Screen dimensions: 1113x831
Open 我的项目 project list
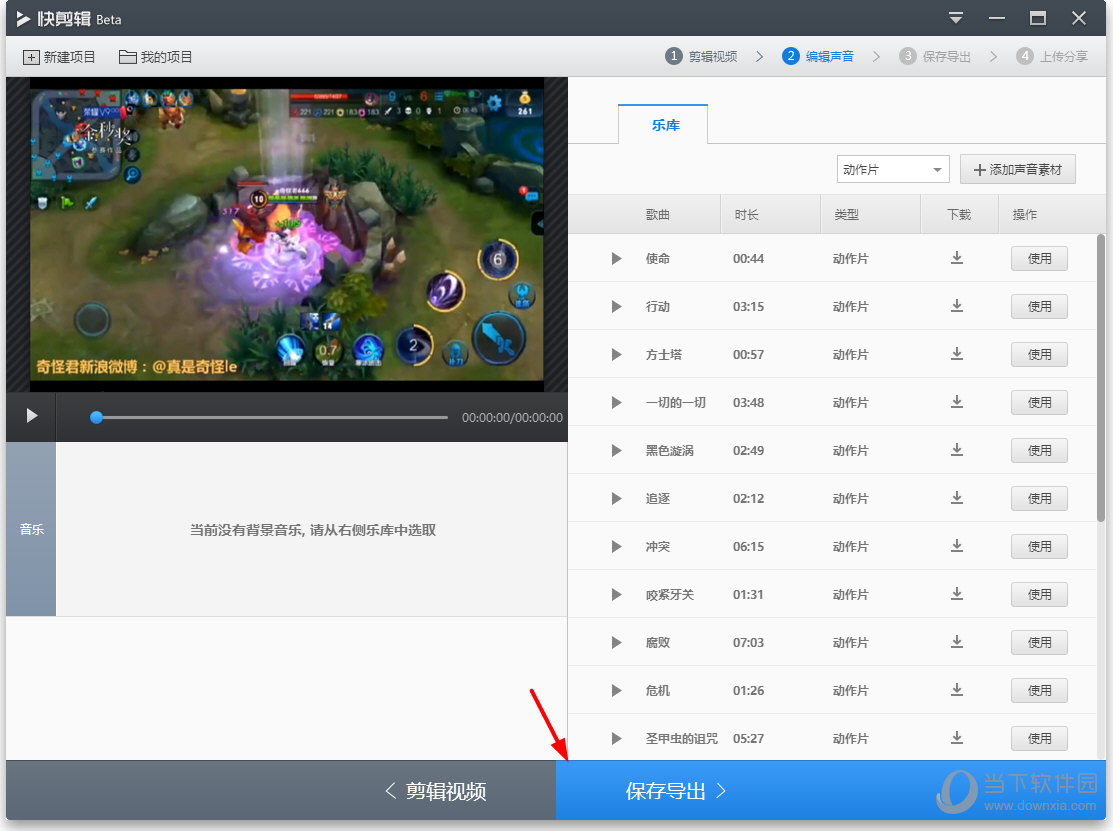click(155, 57)
